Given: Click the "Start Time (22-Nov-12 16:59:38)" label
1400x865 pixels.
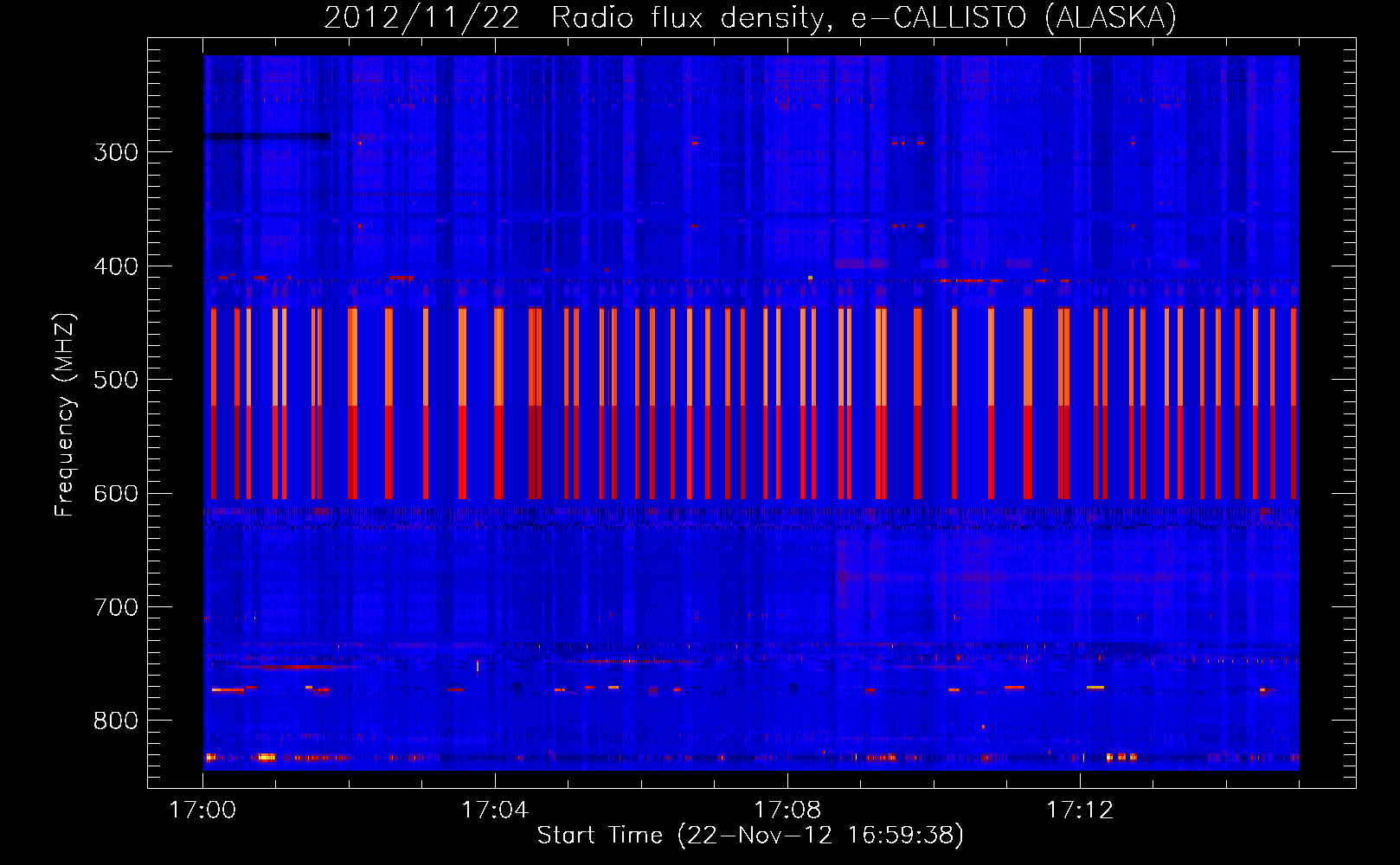Looking at the screenshot, I should (x=750, y=836).
